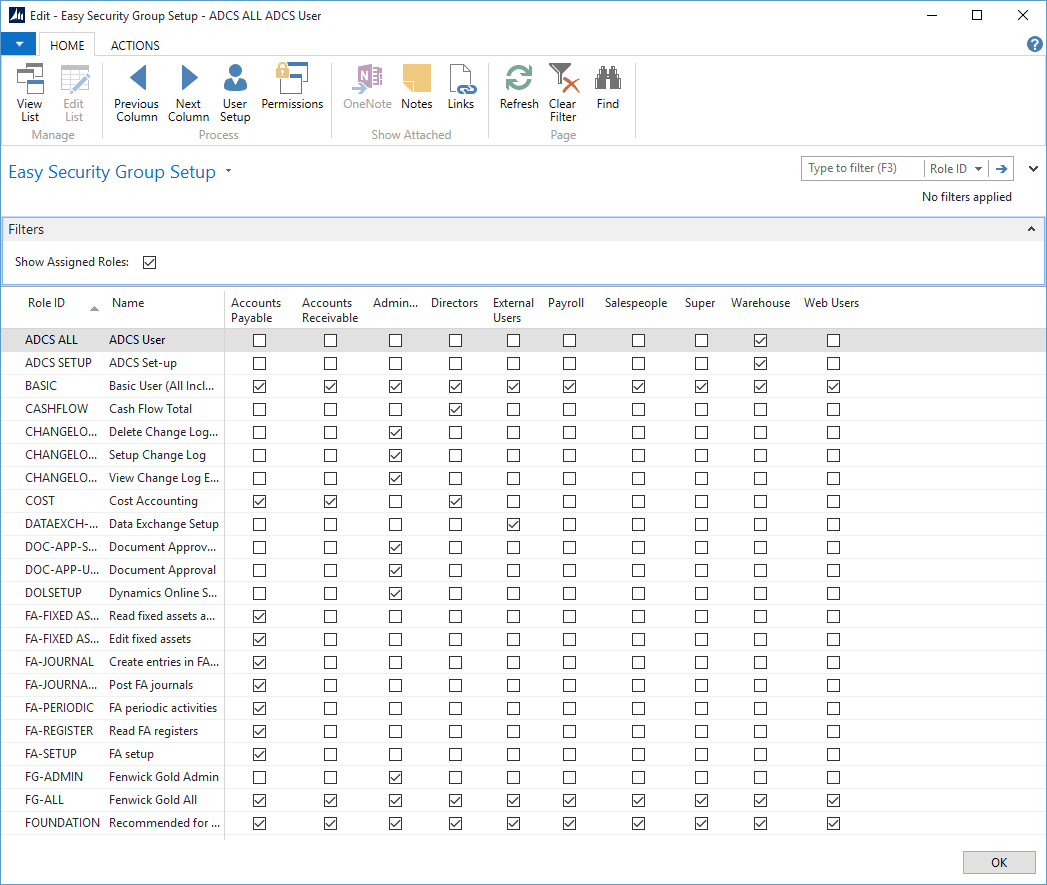Viewport: 1047px width, 885px height.
Task: Click the Data Exchange Setup name cell
Action: pos(164,524)
